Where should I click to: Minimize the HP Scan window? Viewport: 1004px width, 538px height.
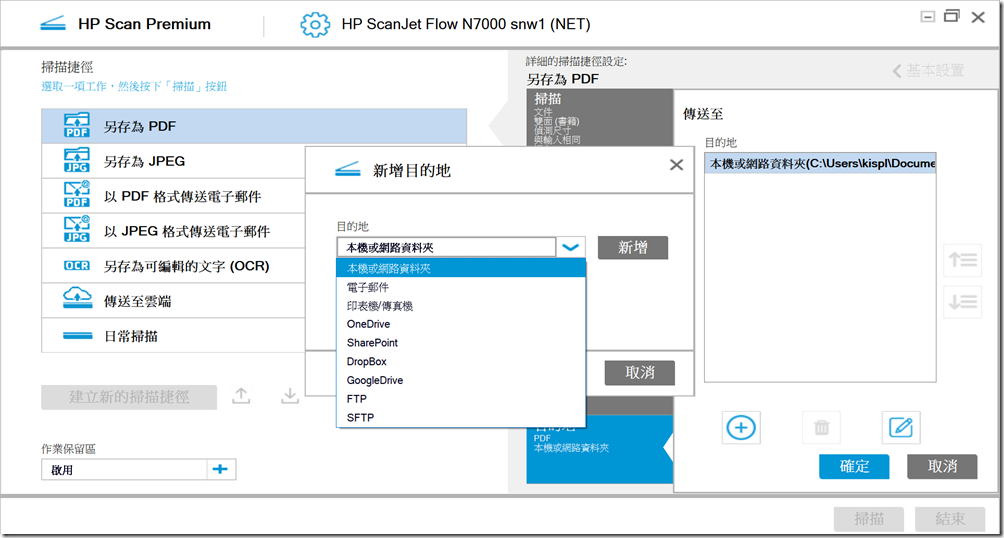tap(927, 18)
